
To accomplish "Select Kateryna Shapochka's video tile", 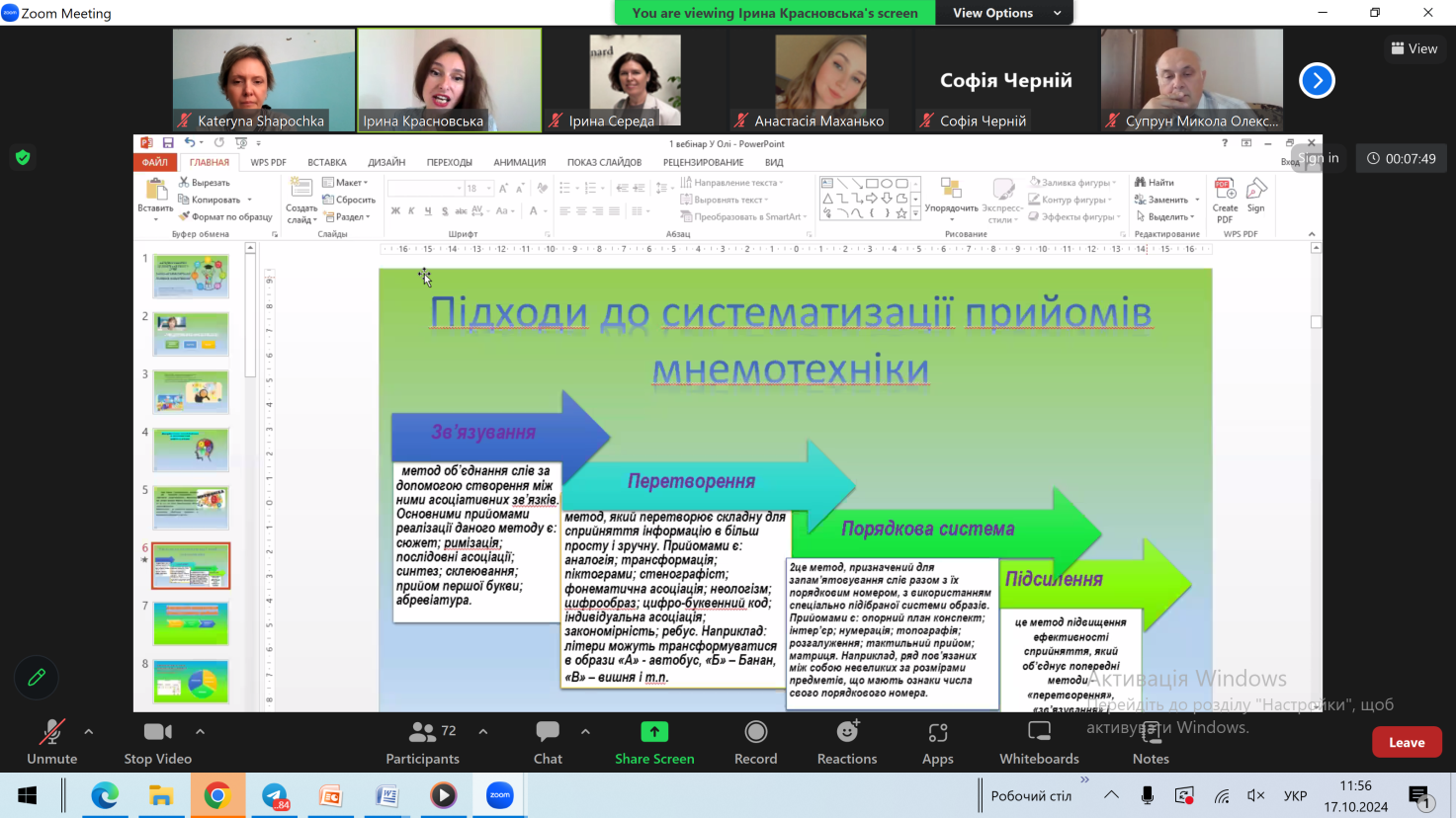I will [x=263, y=80].
